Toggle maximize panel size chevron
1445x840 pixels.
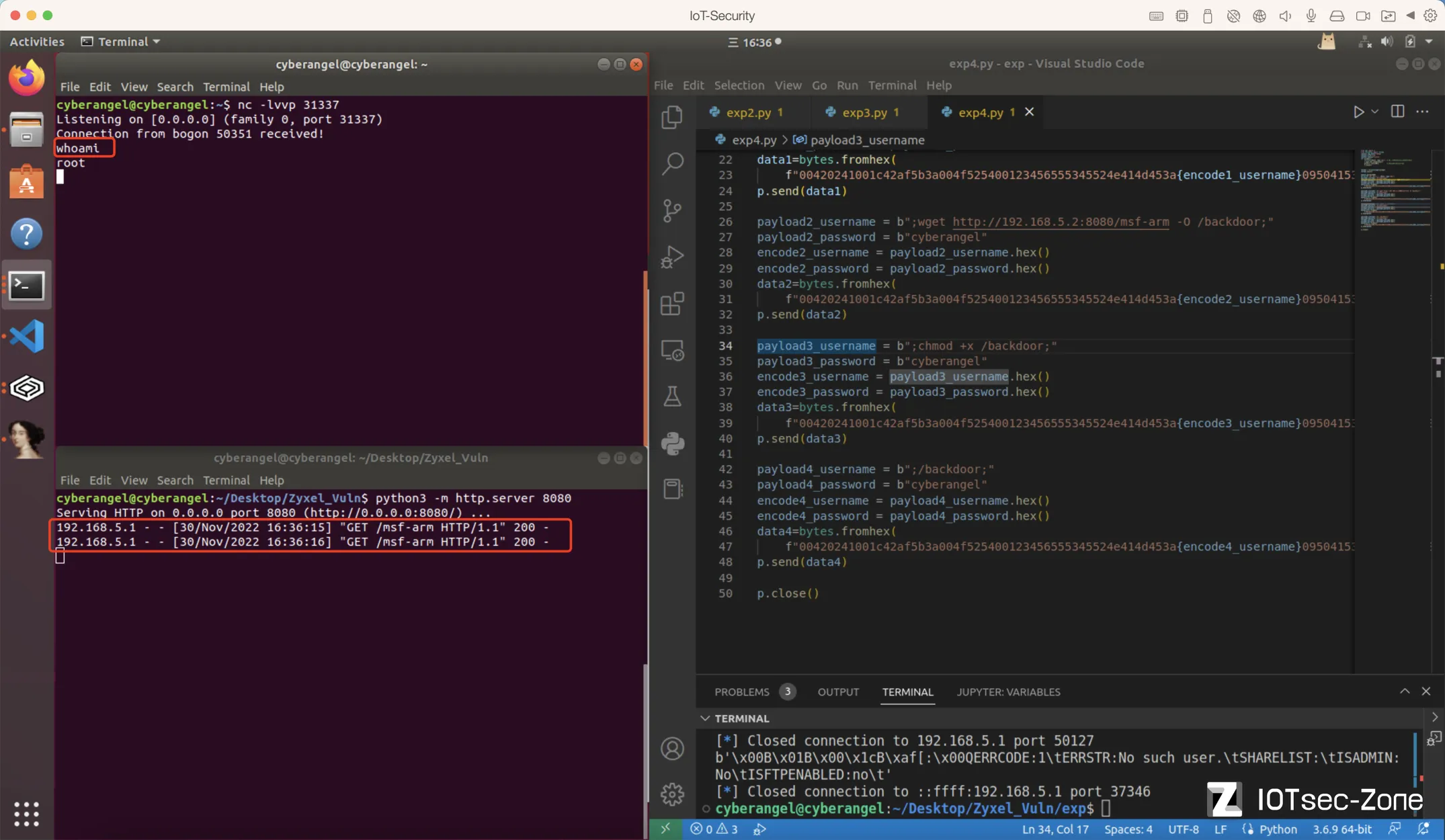(x=1405, y=691)
